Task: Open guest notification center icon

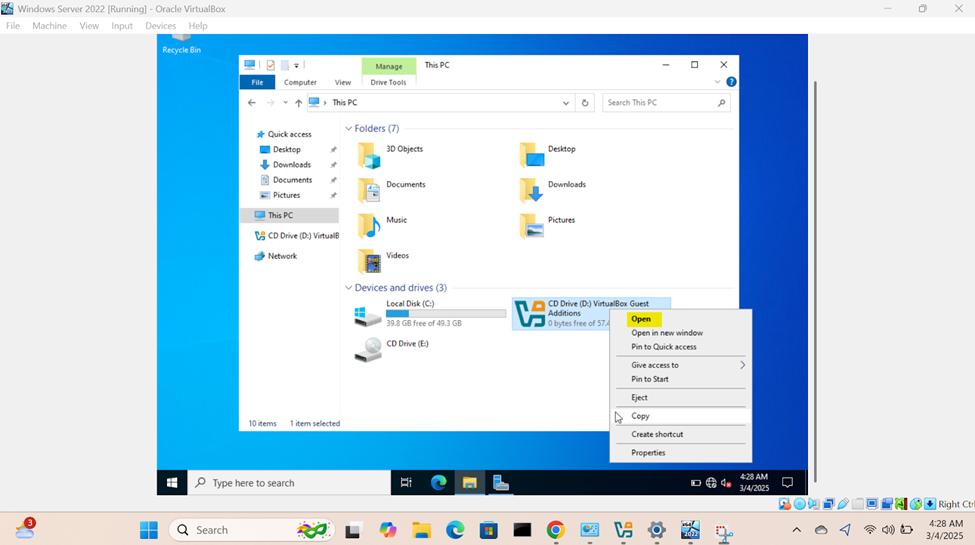Action: click(787, 483)
